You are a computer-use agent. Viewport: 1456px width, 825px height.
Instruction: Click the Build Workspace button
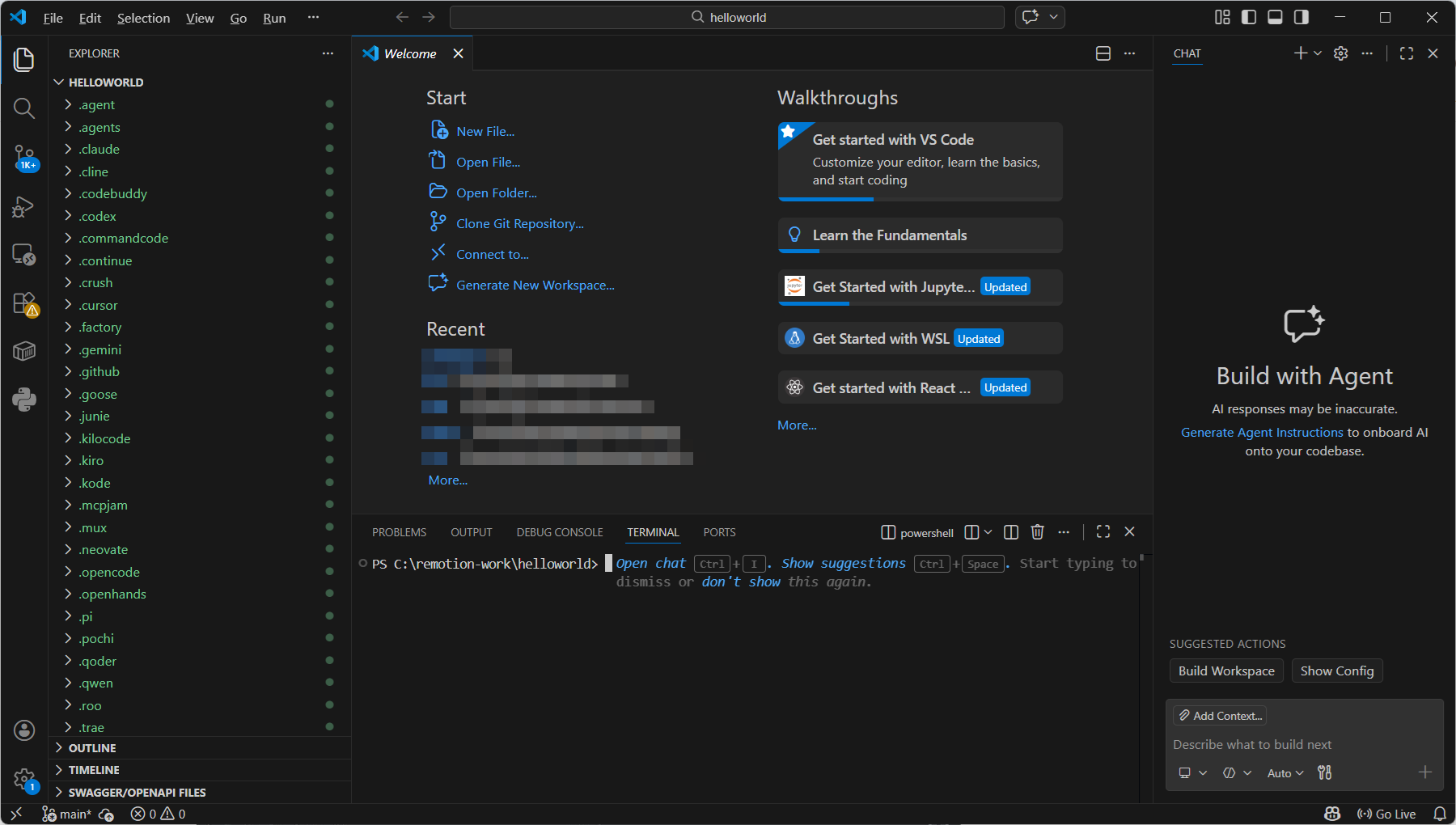point(1225,671)
